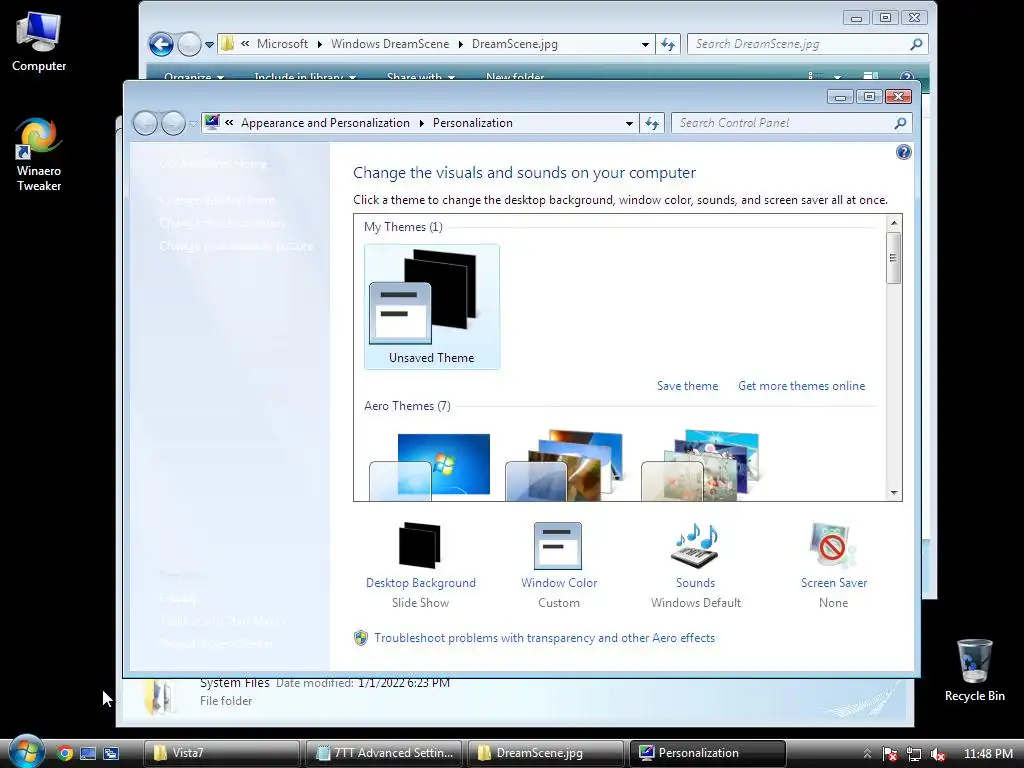
Task: Expand arrow after Windows DreamScene breadcrumb
Action: click(x=460, y=44)
